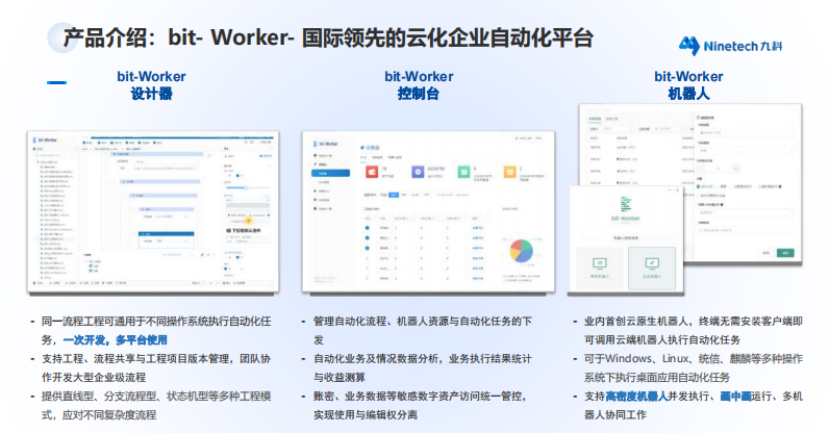The height and width of the screenshot is (434, 831).
Task: Switch to the first underlined tab in robot window
Action: click(x=595, y=119)
